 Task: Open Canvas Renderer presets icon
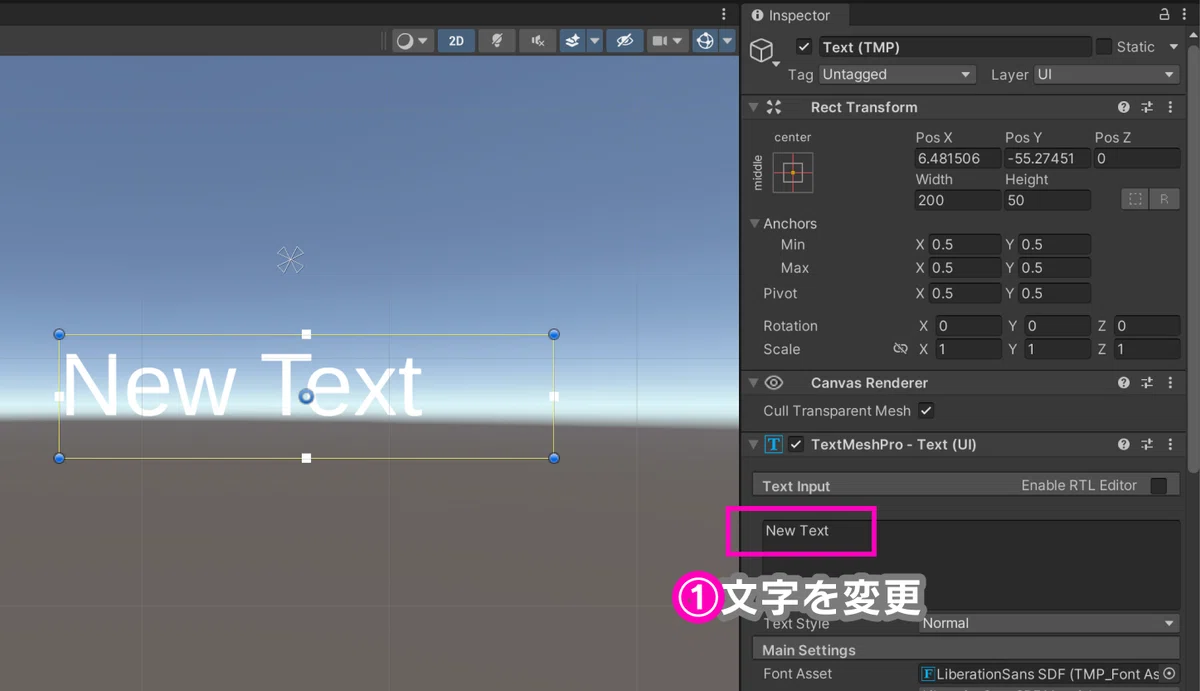tap(1147, 383)
